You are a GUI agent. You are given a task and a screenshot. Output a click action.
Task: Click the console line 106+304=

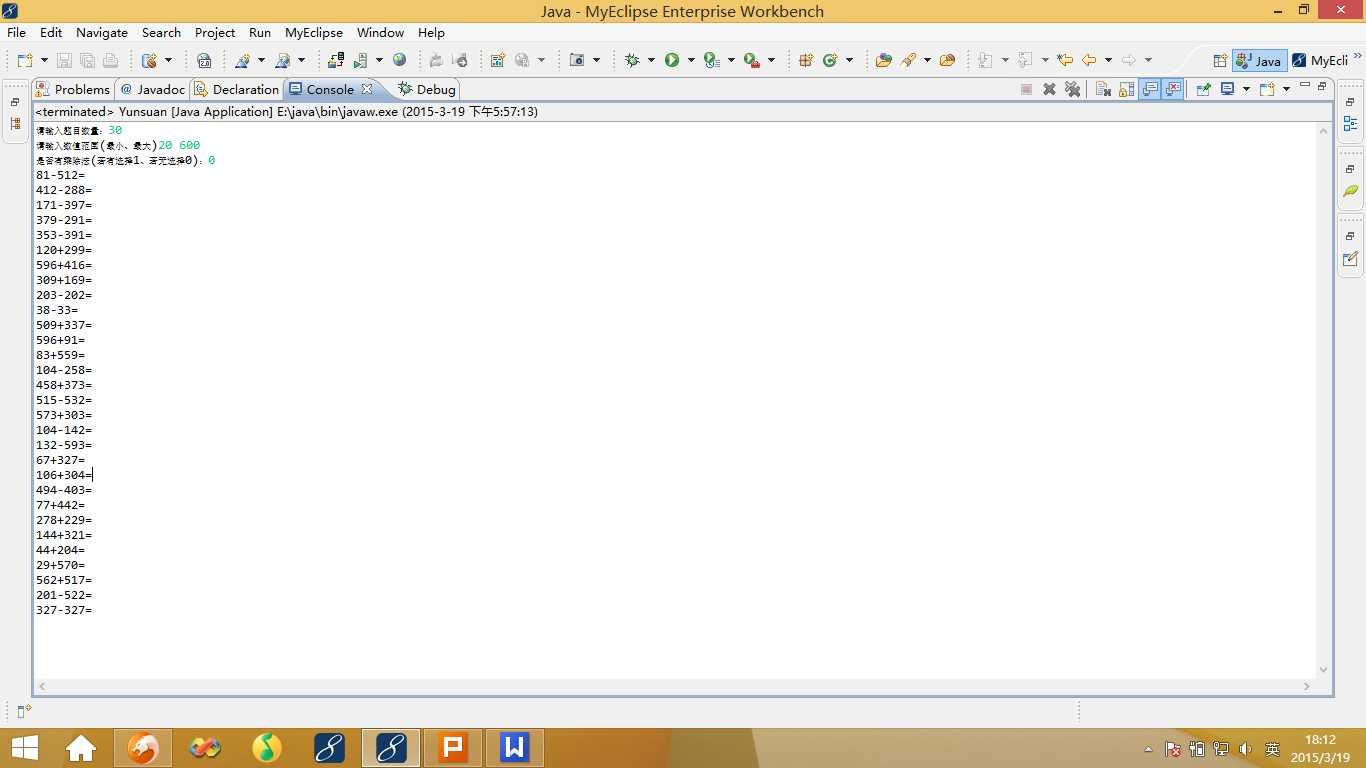[x=64, y=475]
